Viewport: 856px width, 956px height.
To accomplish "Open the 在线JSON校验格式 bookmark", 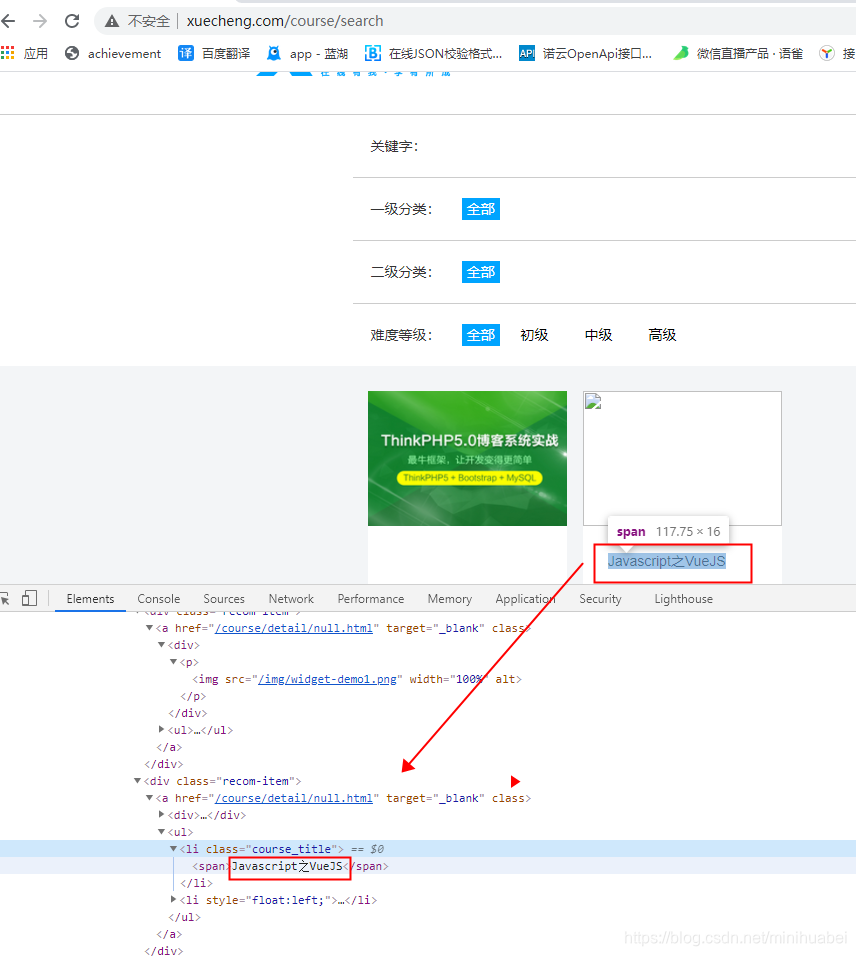I will 433,54.
